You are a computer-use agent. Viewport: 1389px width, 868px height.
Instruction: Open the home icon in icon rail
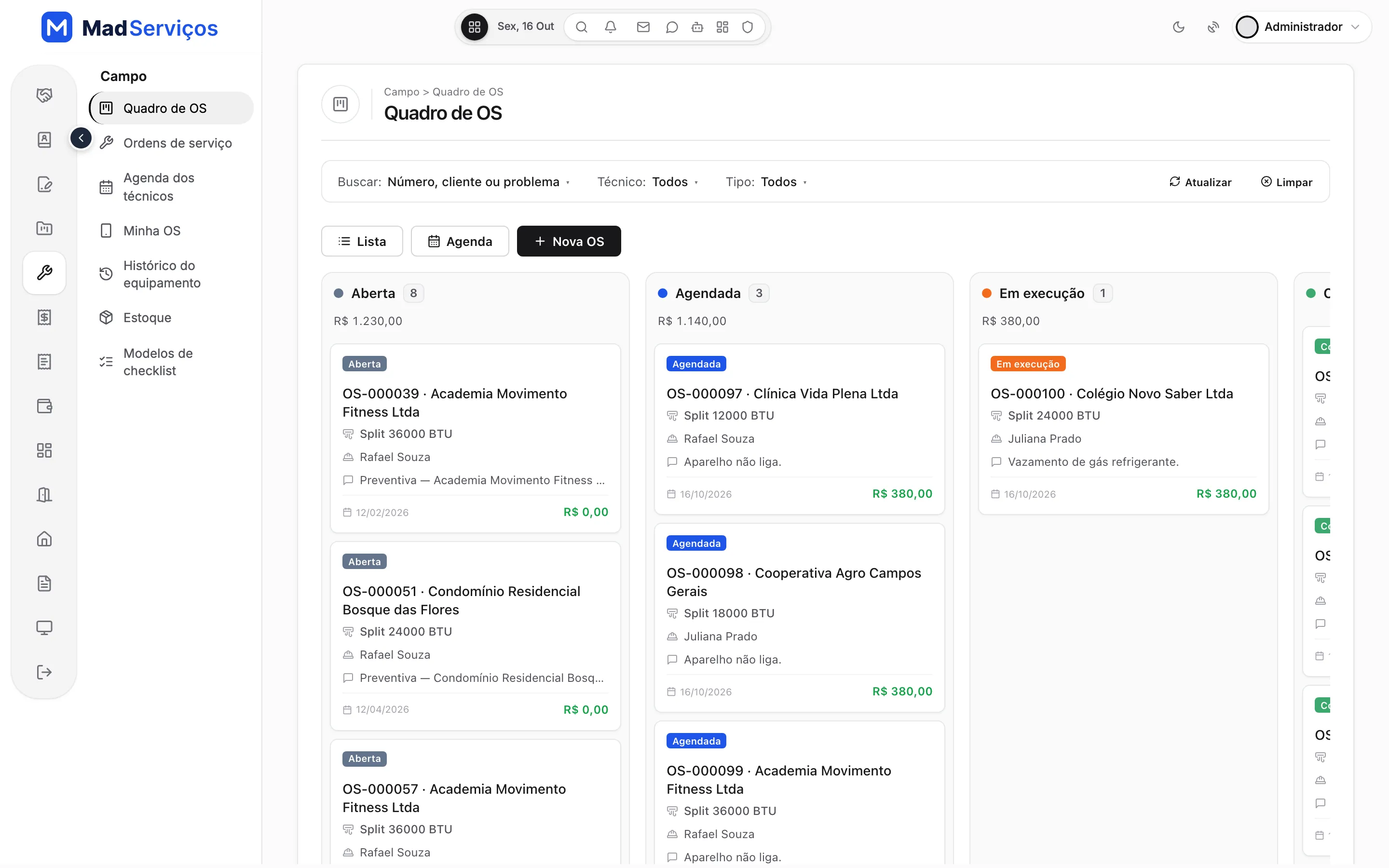point(44,539)
